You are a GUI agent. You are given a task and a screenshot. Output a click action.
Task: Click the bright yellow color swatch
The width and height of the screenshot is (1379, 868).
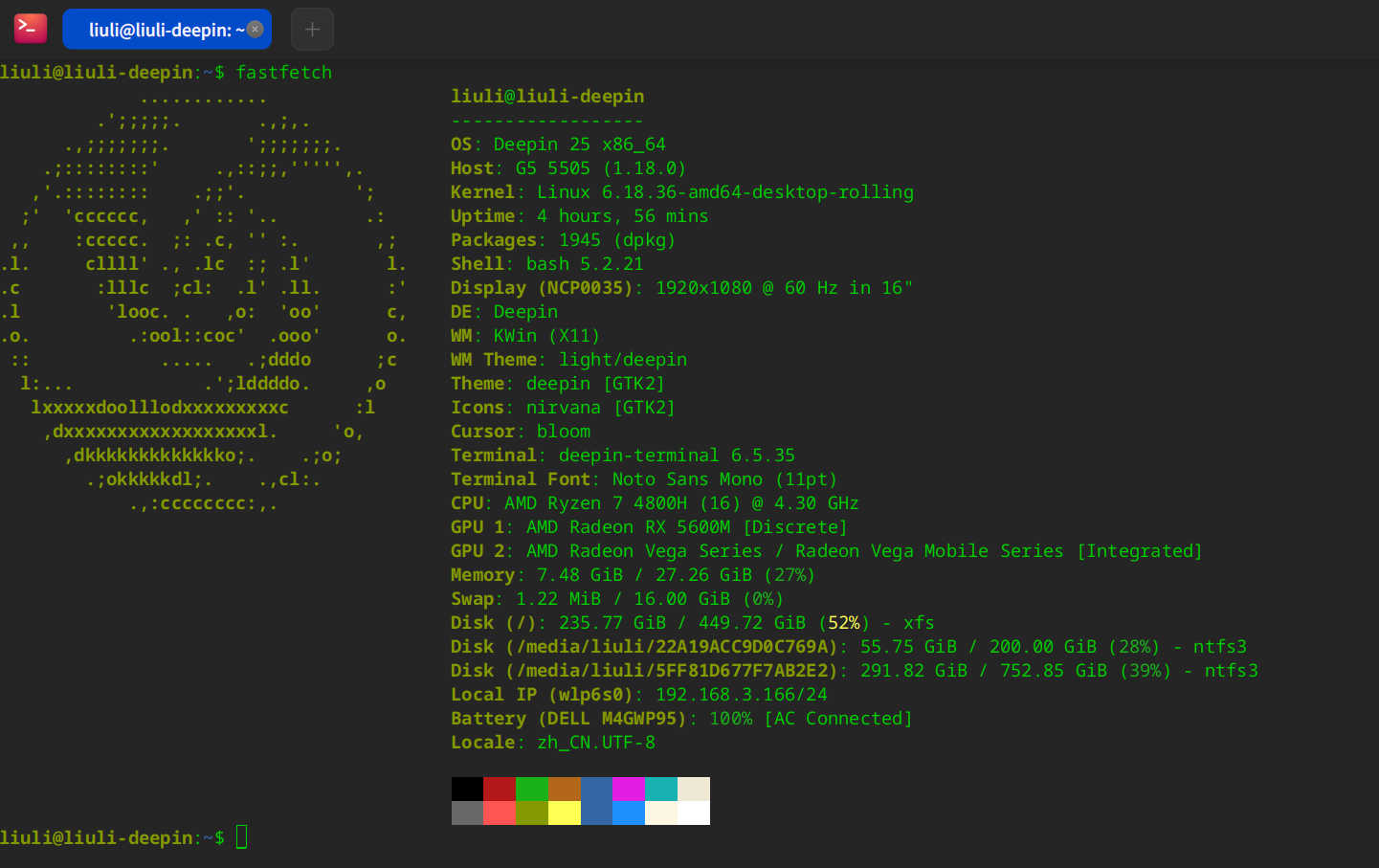(565, 812)
